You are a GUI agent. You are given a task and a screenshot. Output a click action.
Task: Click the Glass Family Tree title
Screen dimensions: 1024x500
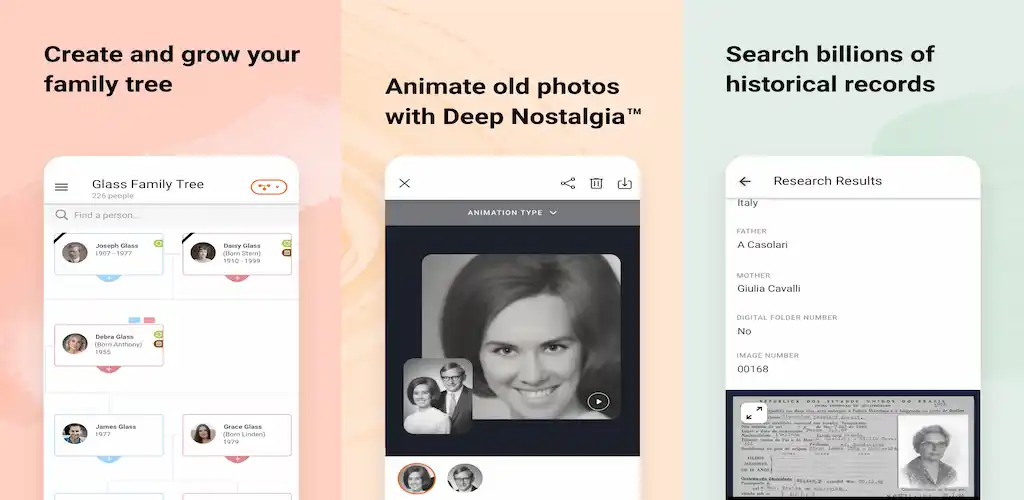tap(148, 184)
